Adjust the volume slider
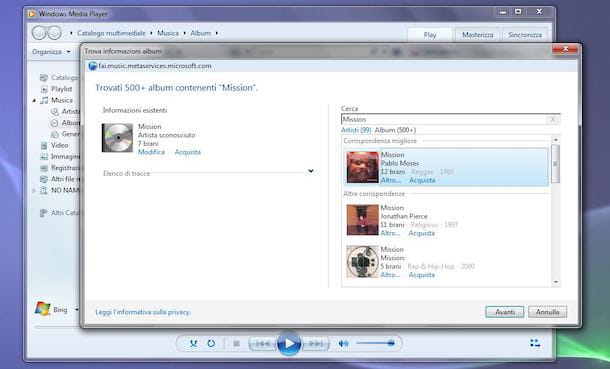The width and height of the screenshot is (610, 369). point(375,343)
